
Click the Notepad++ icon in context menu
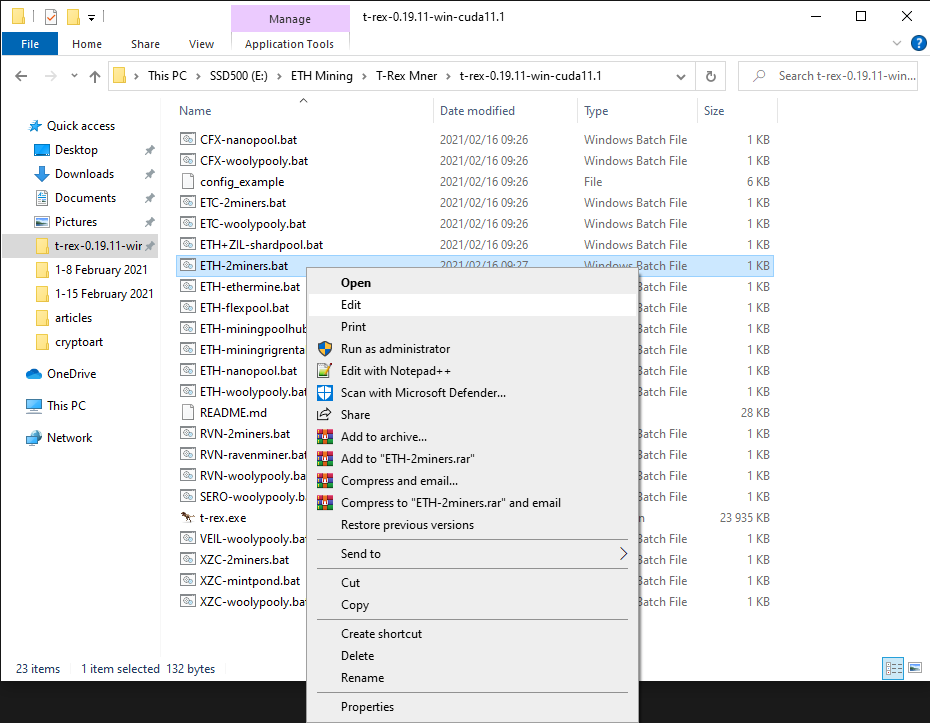point(324,371)
